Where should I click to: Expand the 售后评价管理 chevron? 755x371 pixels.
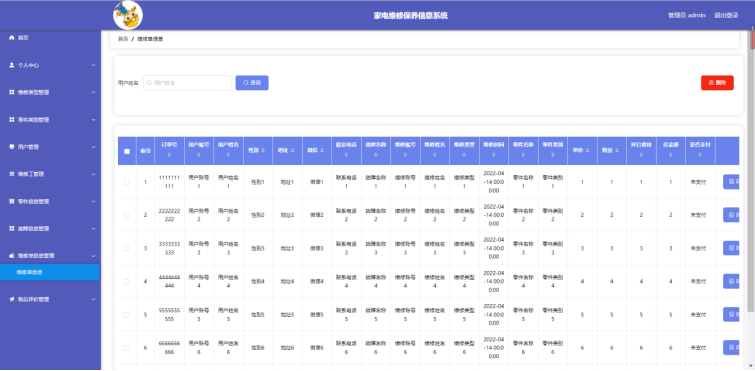pos(93,299)
